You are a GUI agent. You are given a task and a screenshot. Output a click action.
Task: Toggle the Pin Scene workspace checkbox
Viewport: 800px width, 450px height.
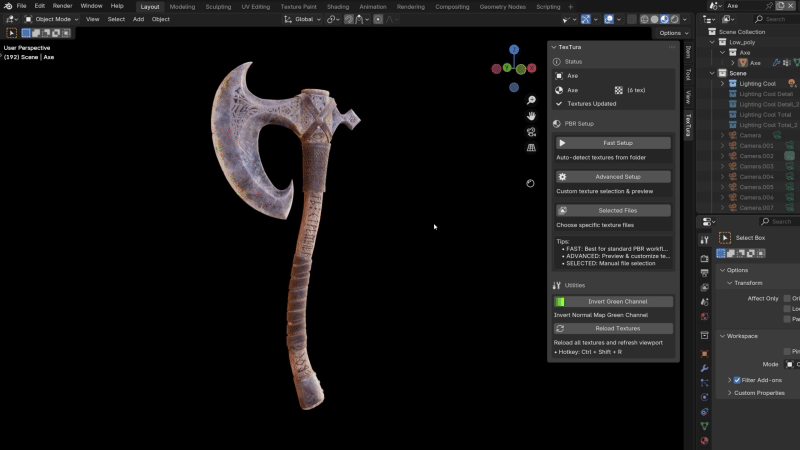(x=787, y=352)
